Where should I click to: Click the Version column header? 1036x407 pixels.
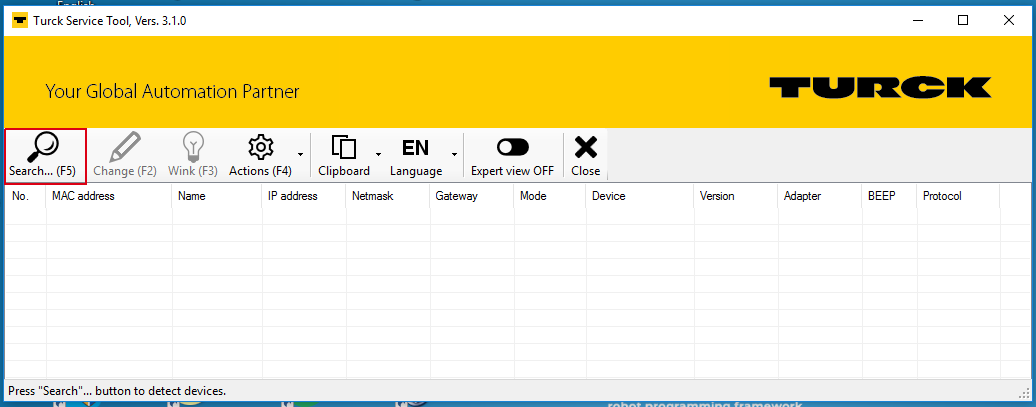tap(736, 196)
